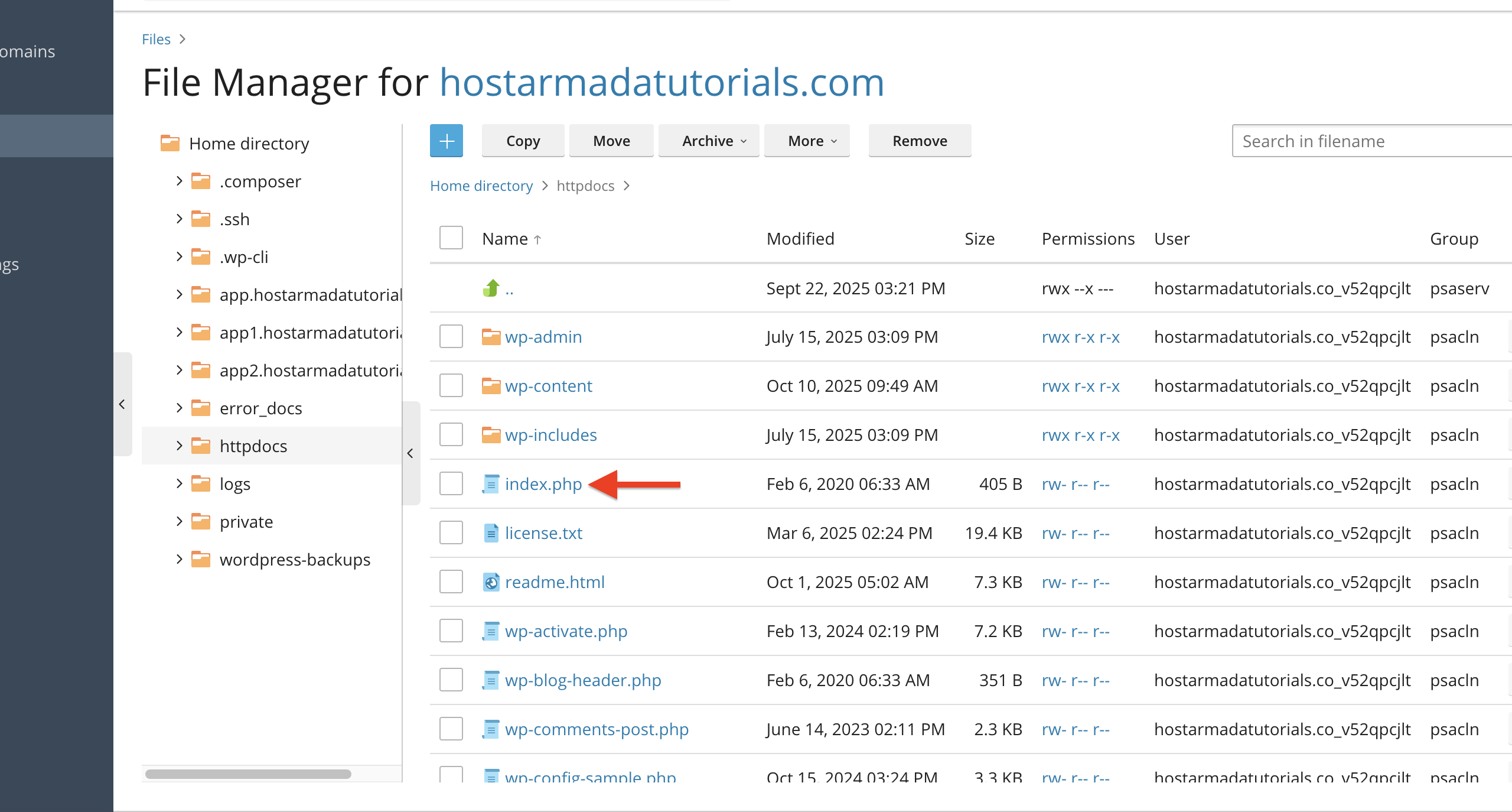Click the Home directory folder icon in tree
1512x812 pixels.
point(170,143)
